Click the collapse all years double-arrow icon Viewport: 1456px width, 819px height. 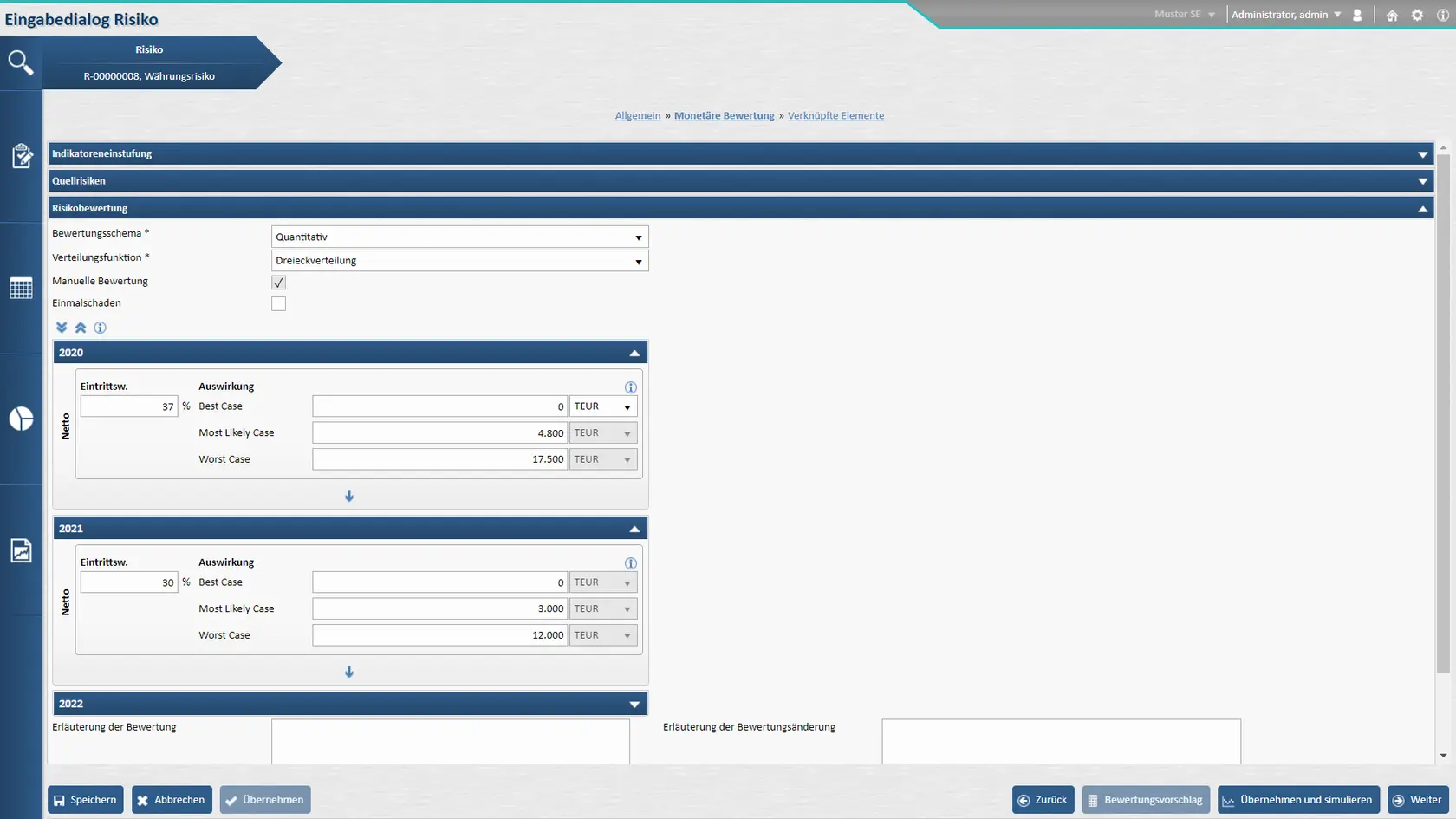(81, 328)
